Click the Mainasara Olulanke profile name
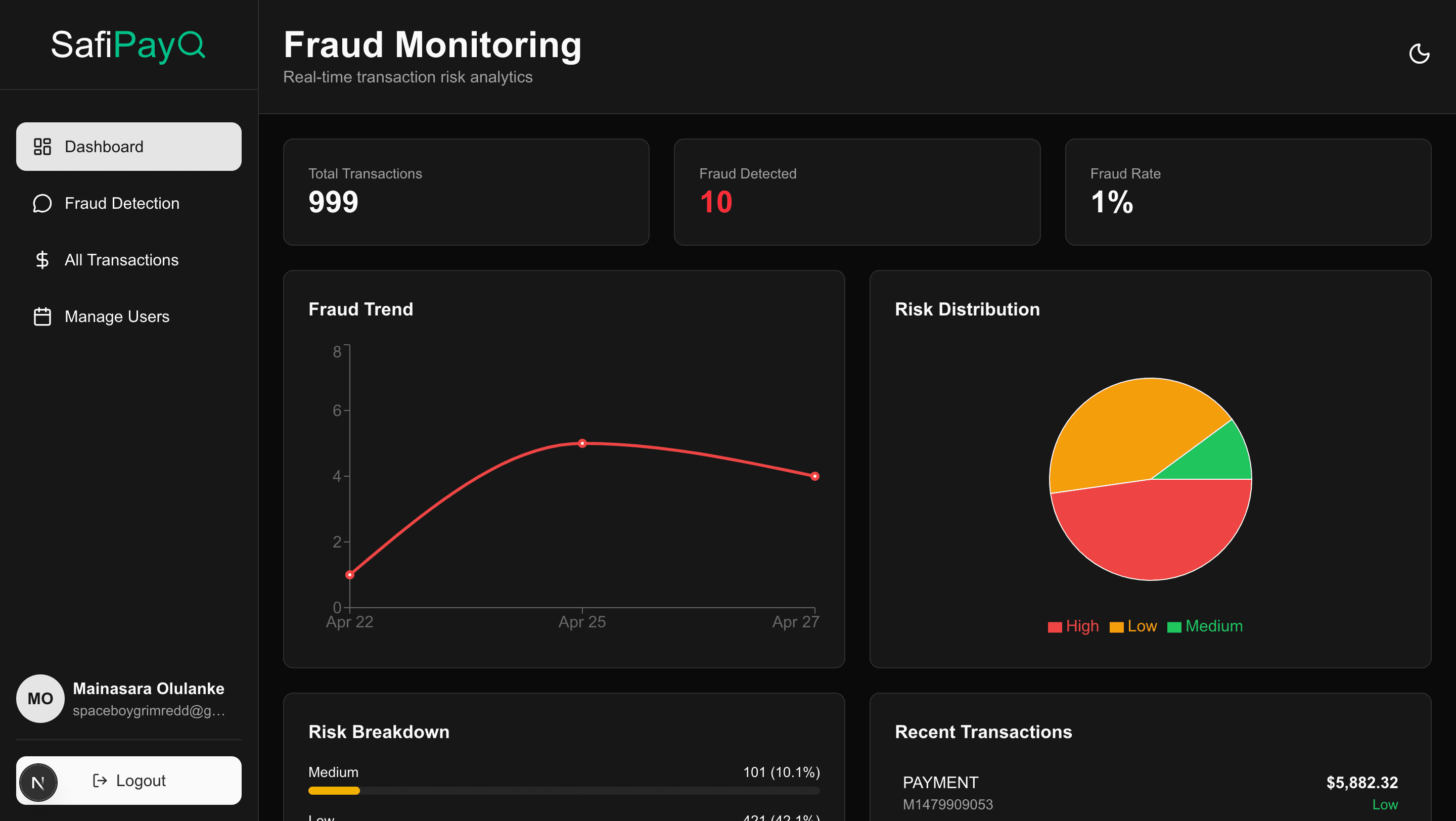 point(149,688)
